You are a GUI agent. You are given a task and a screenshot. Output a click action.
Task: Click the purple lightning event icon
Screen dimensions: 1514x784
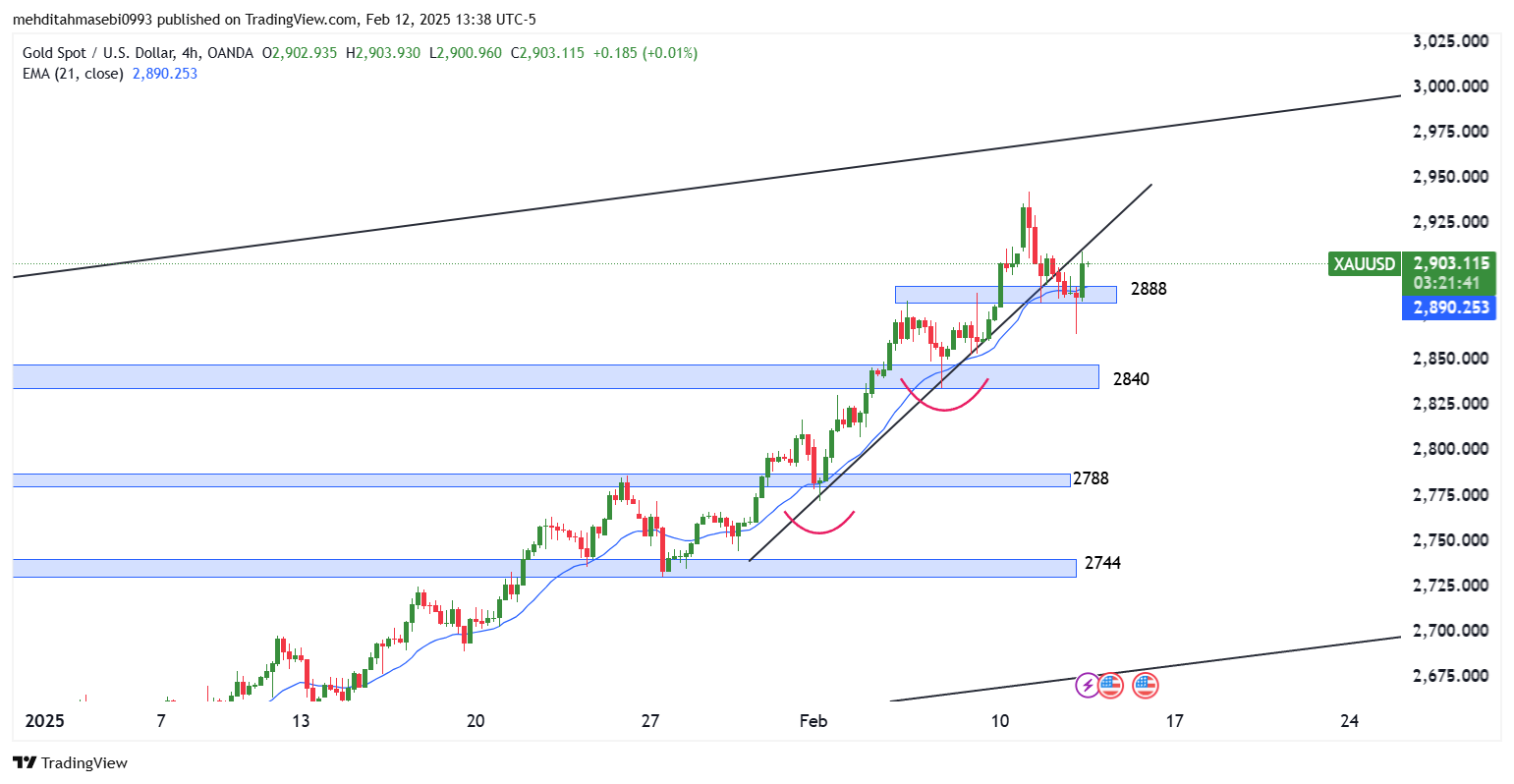(x=1088, y=685)
